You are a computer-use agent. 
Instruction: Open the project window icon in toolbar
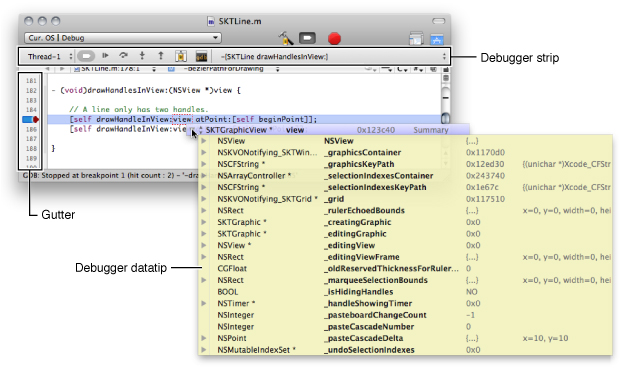coord(416,39)
